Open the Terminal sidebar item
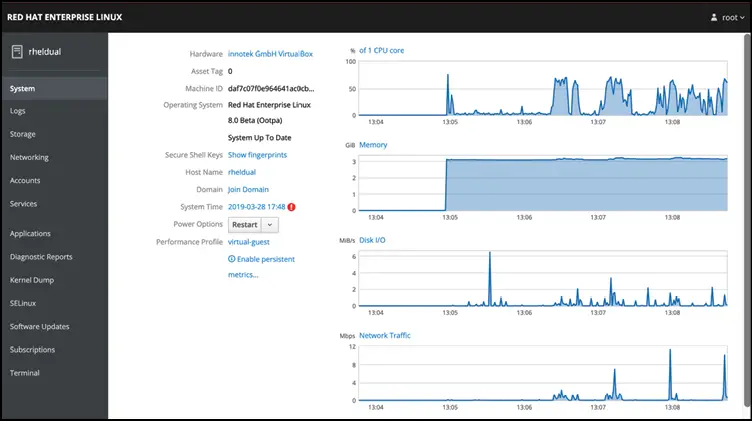This screenshot has height=421, width=752. 25,373
